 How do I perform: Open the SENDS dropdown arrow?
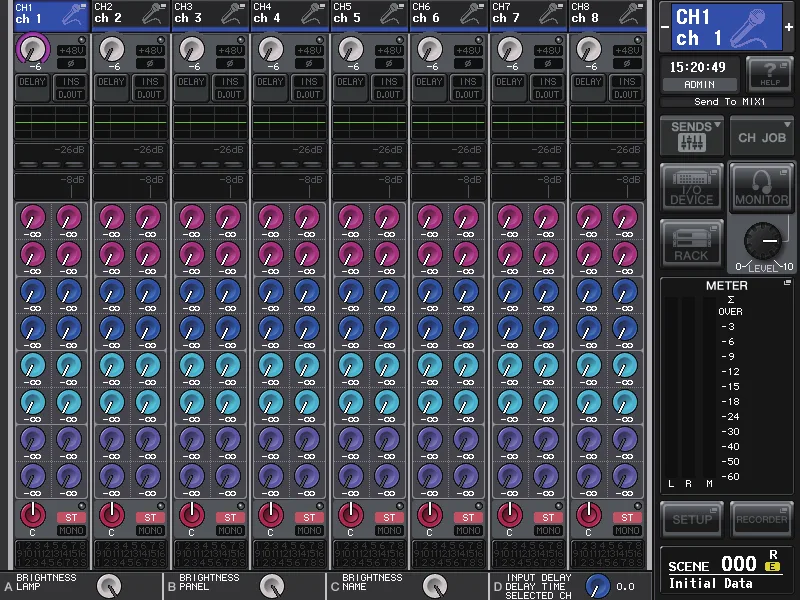tap(717, 124)
